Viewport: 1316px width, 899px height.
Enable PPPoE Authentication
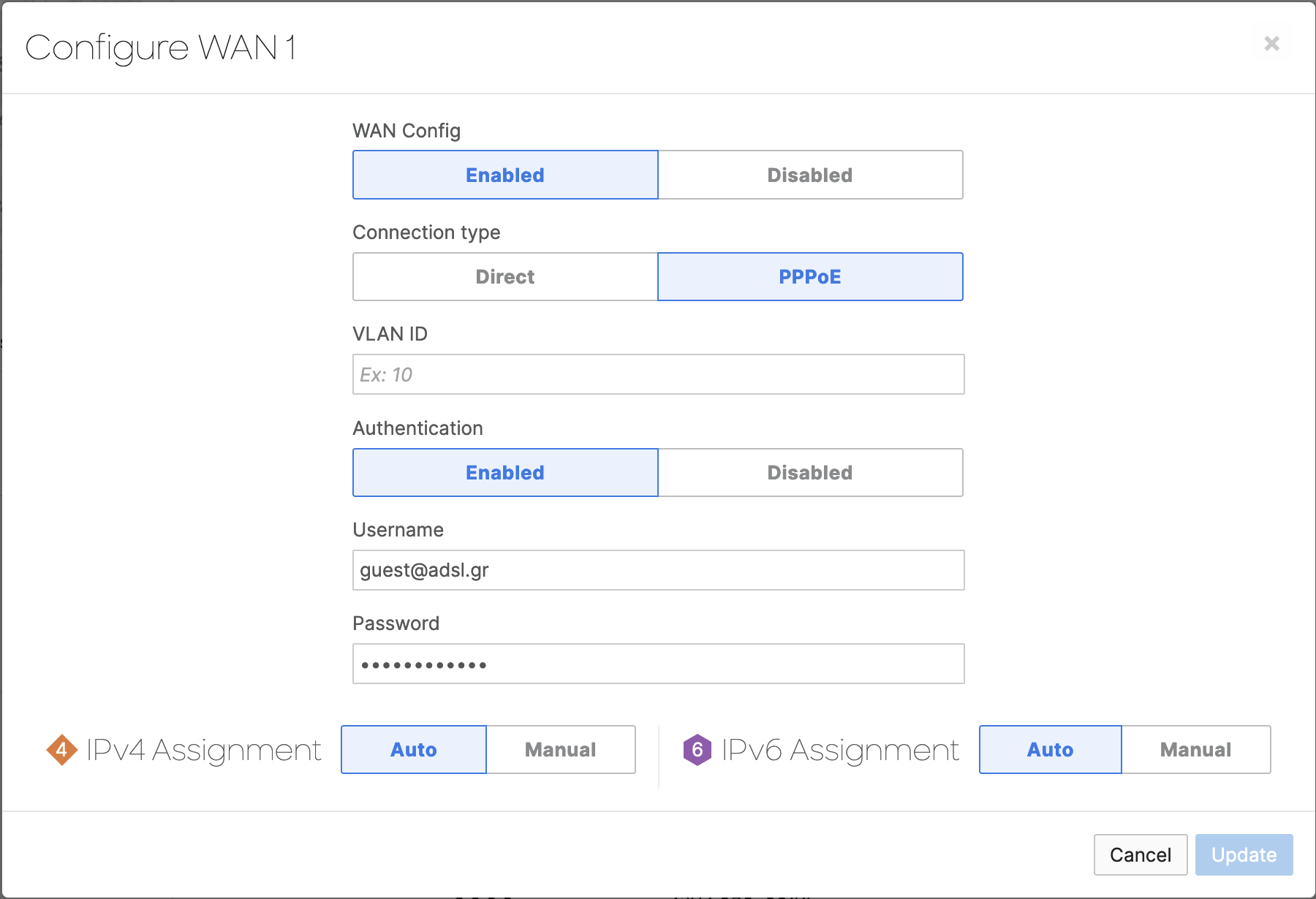(x=504, y=472)
